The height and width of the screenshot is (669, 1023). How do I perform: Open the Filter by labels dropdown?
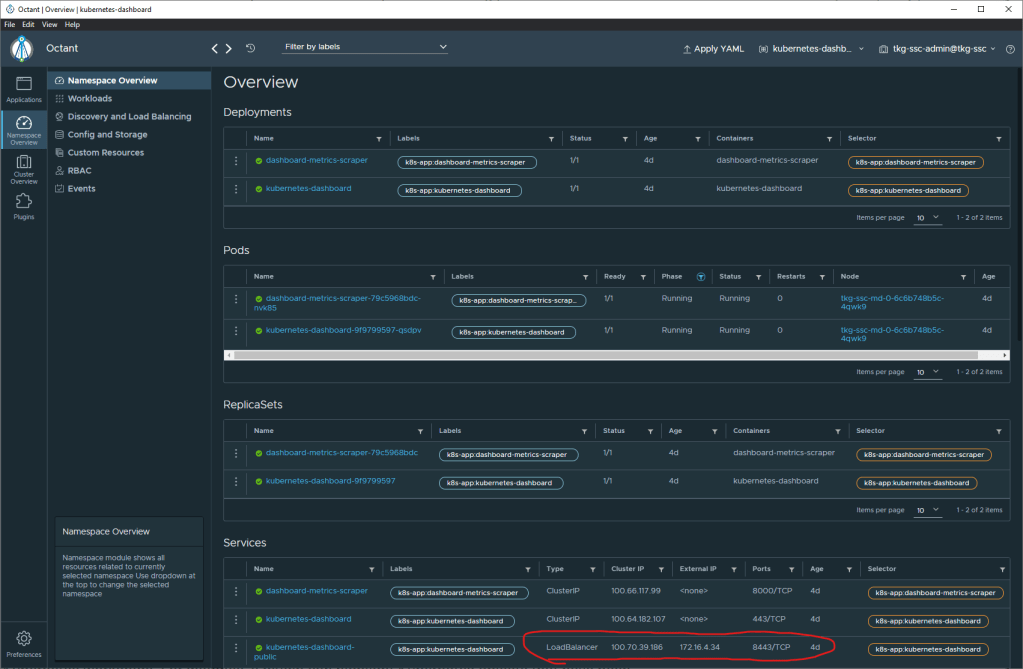[365, 47]
